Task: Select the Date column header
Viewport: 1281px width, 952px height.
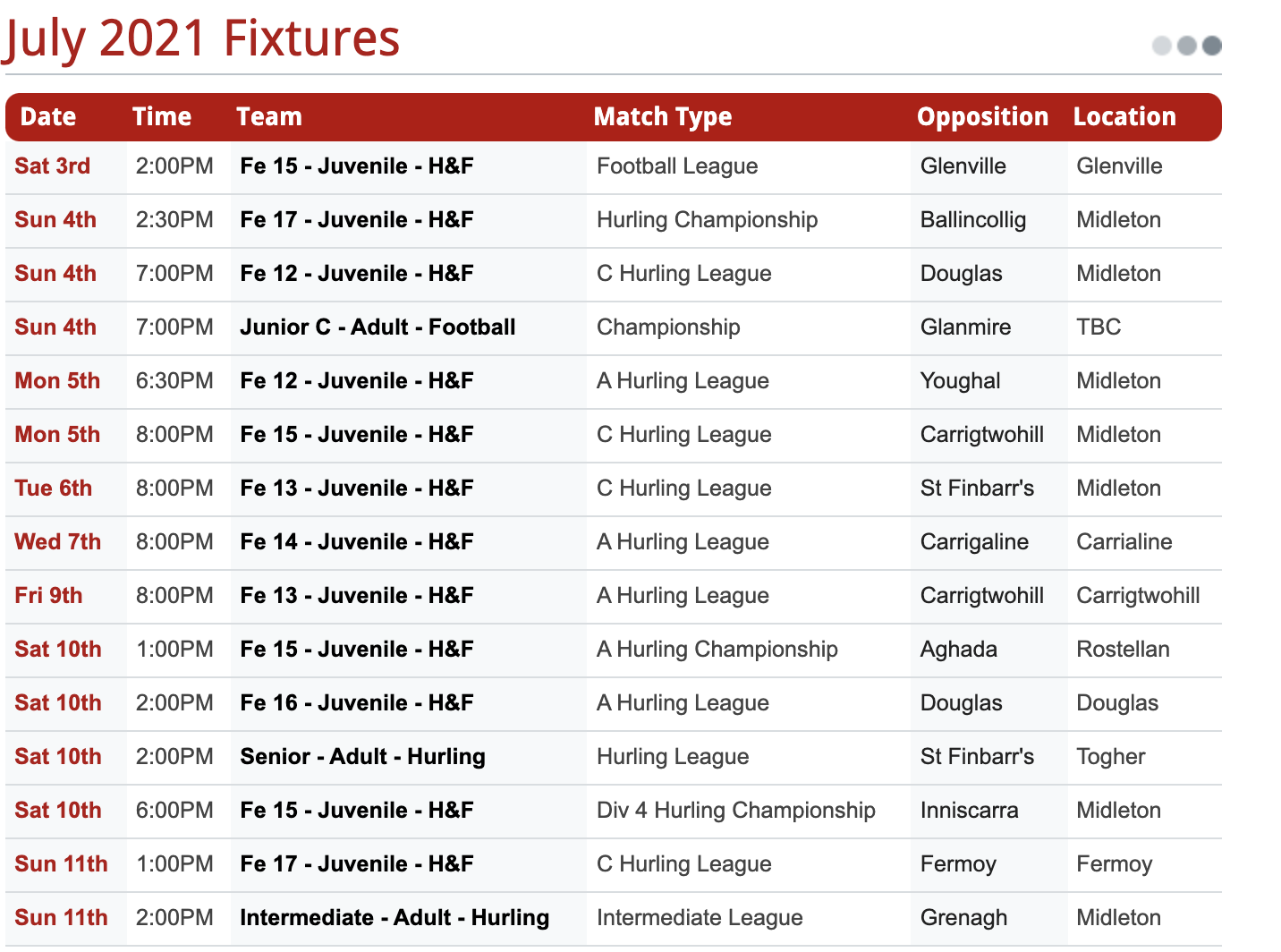Action: 48,116
